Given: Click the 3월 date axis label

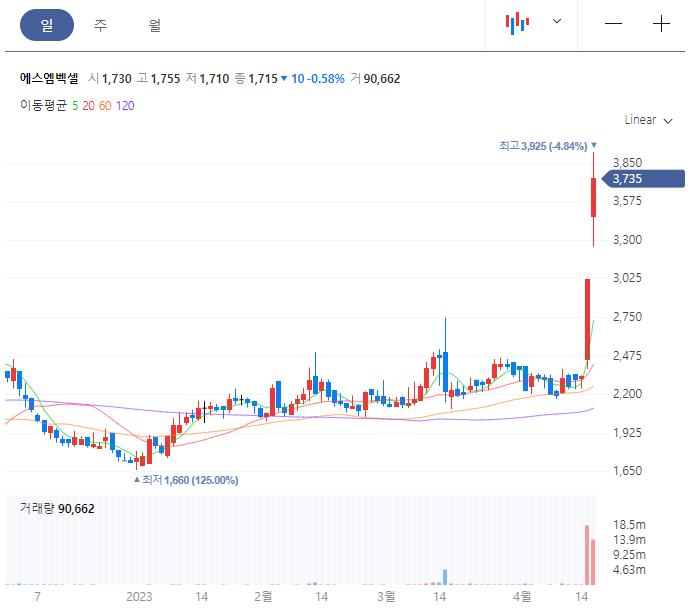Looking at the screenshot, I should click(386, 596).
